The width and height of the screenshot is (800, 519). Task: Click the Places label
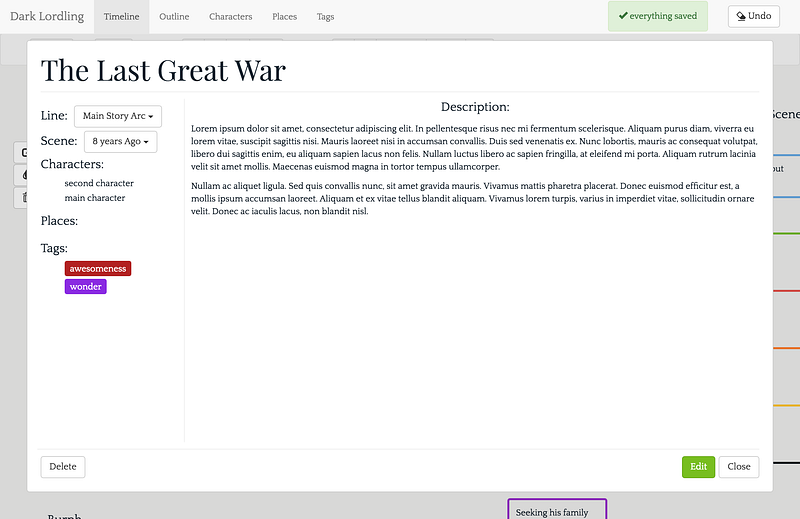59,221
